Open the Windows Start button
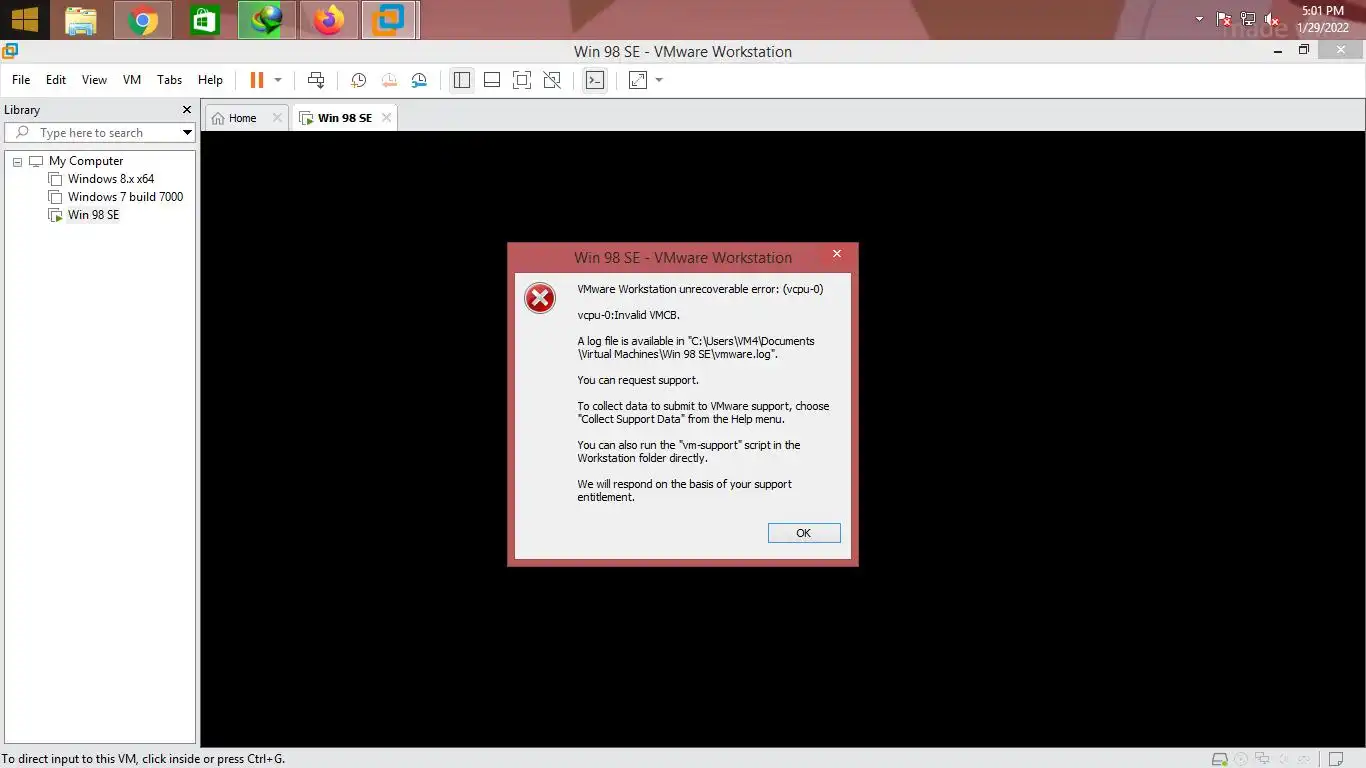The width and height of the screenshot is (1366, 768). pyautogui.click(x=24, y=20)
